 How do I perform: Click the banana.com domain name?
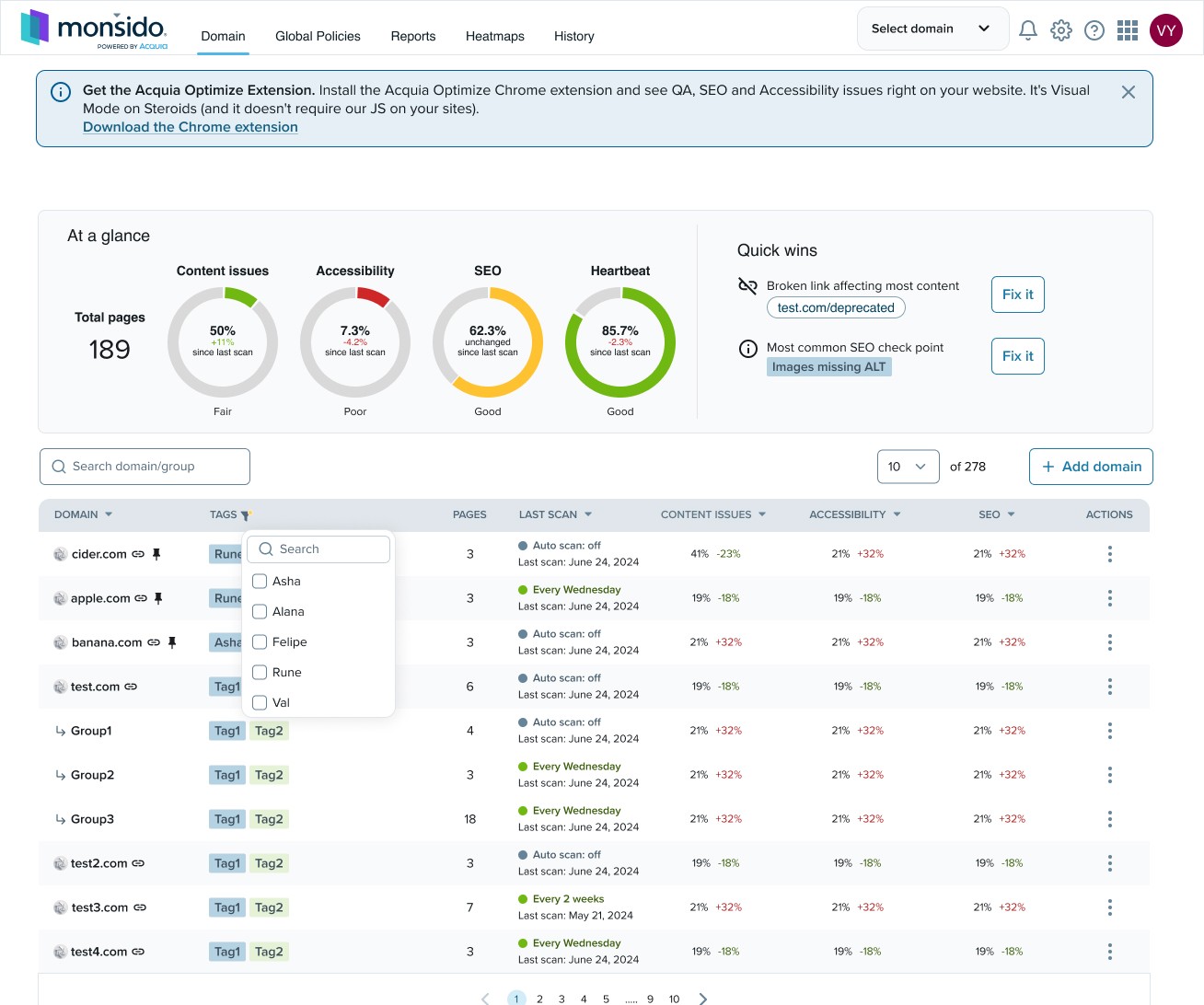tap(107, 642)
